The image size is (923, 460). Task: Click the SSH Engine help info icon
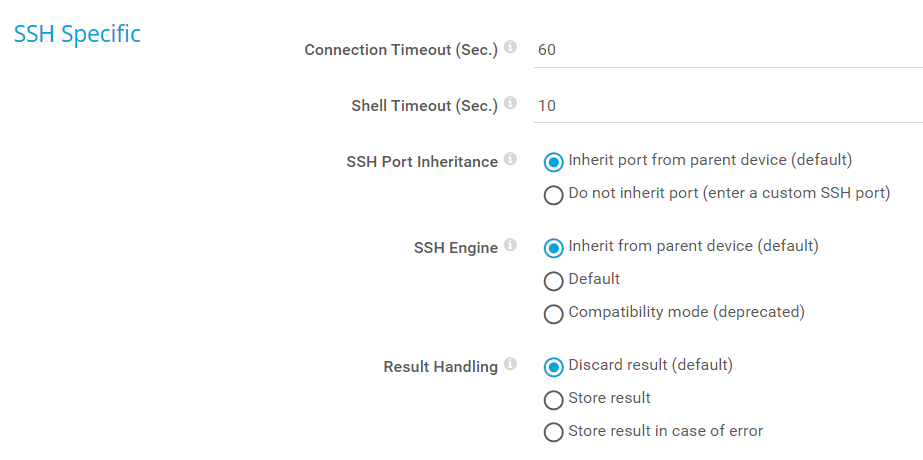click(510, 245)
